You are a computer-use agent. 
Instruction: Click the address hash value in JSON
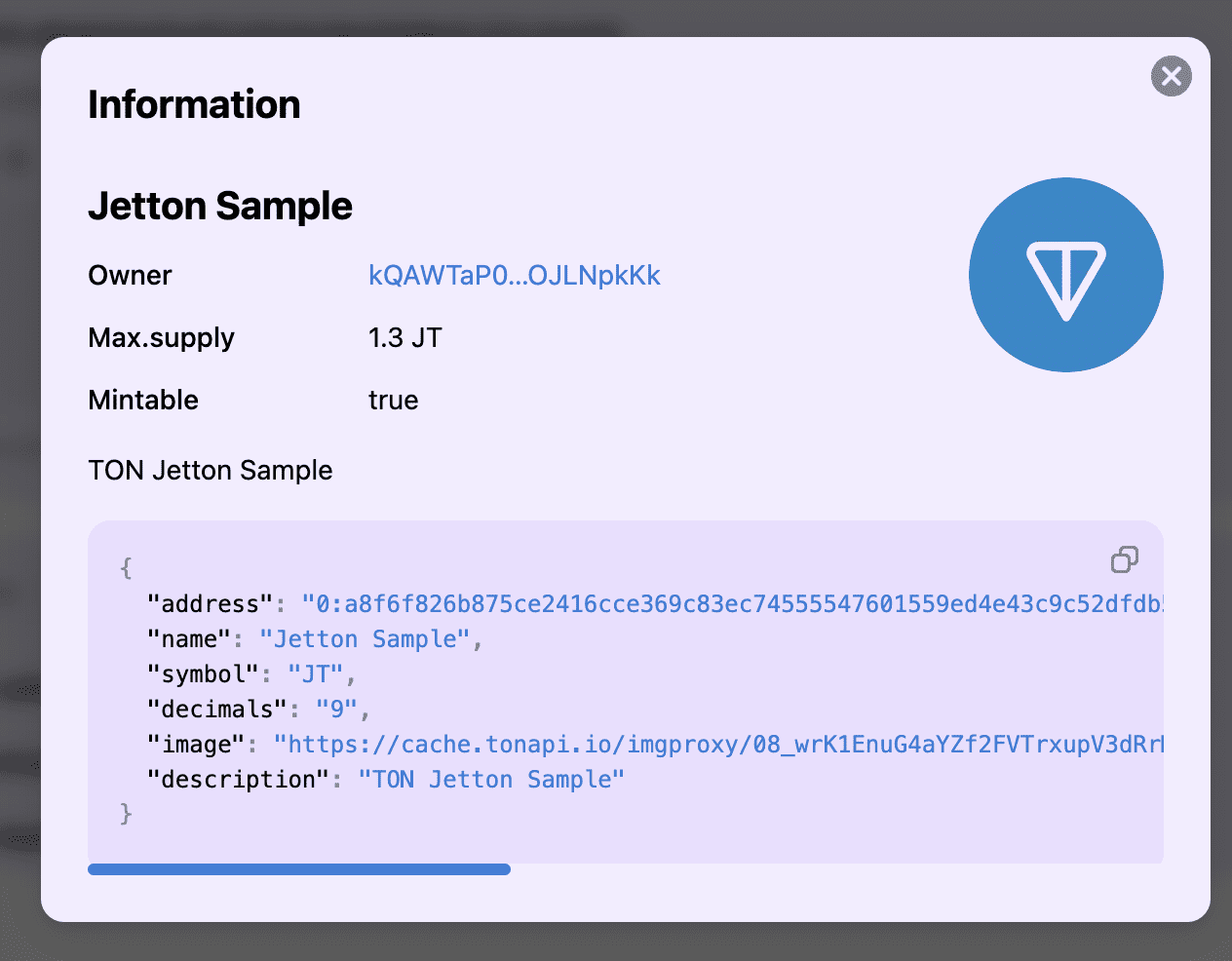731,604
